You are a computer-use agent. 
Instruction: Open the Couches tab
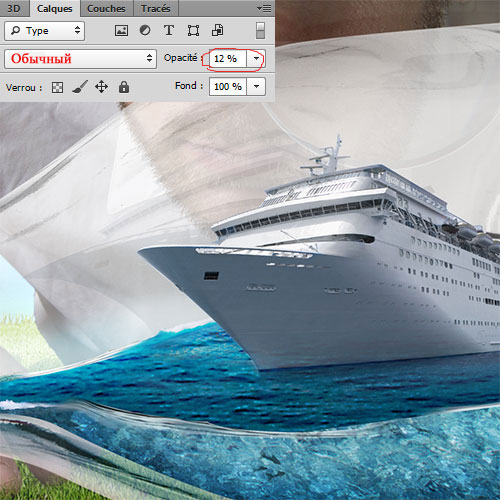(x=106, y=8)
